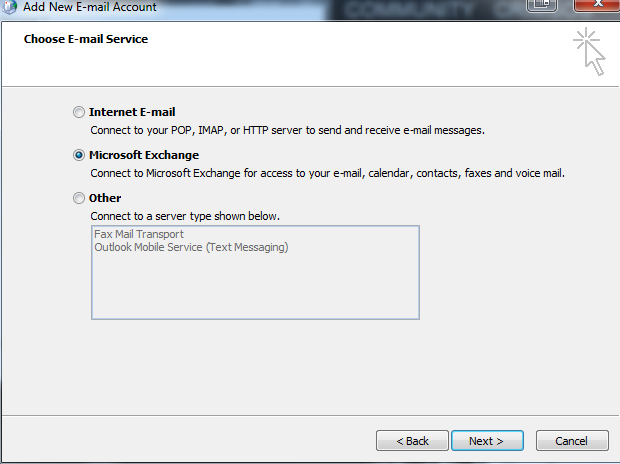Select the Microsoft Exchange radio button
Viewport: 620px width, 464px height.
(79, 156)
